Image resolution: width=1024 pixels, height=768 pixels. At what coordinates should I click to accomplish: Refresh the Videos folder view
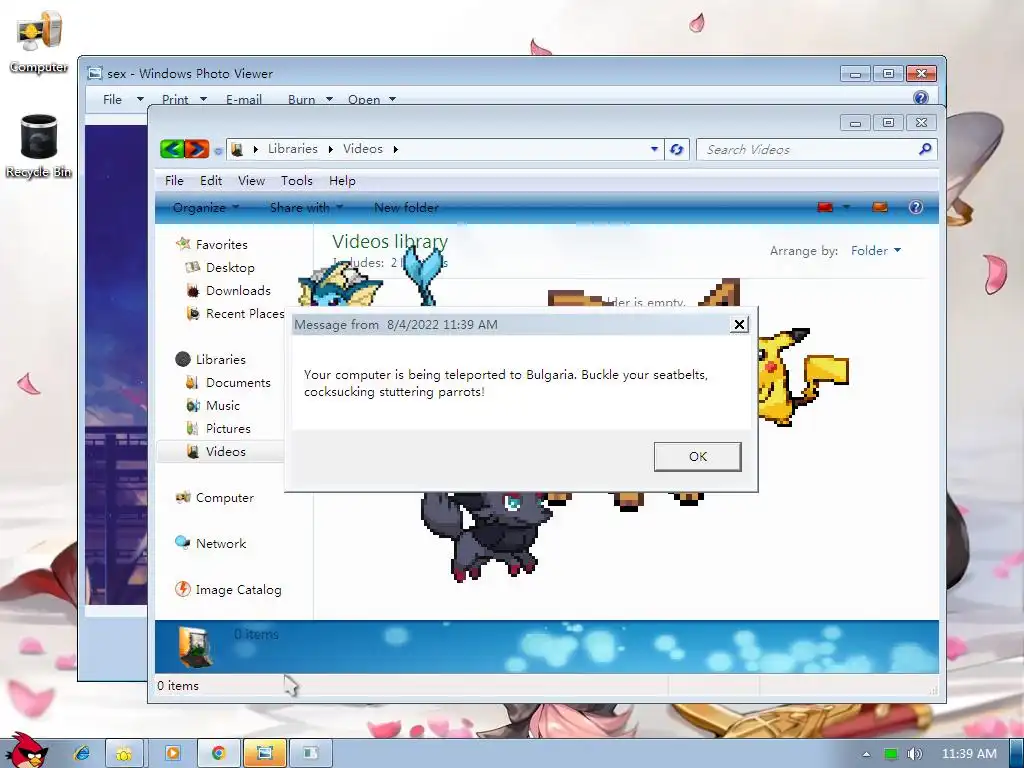(x=677, y=150)
